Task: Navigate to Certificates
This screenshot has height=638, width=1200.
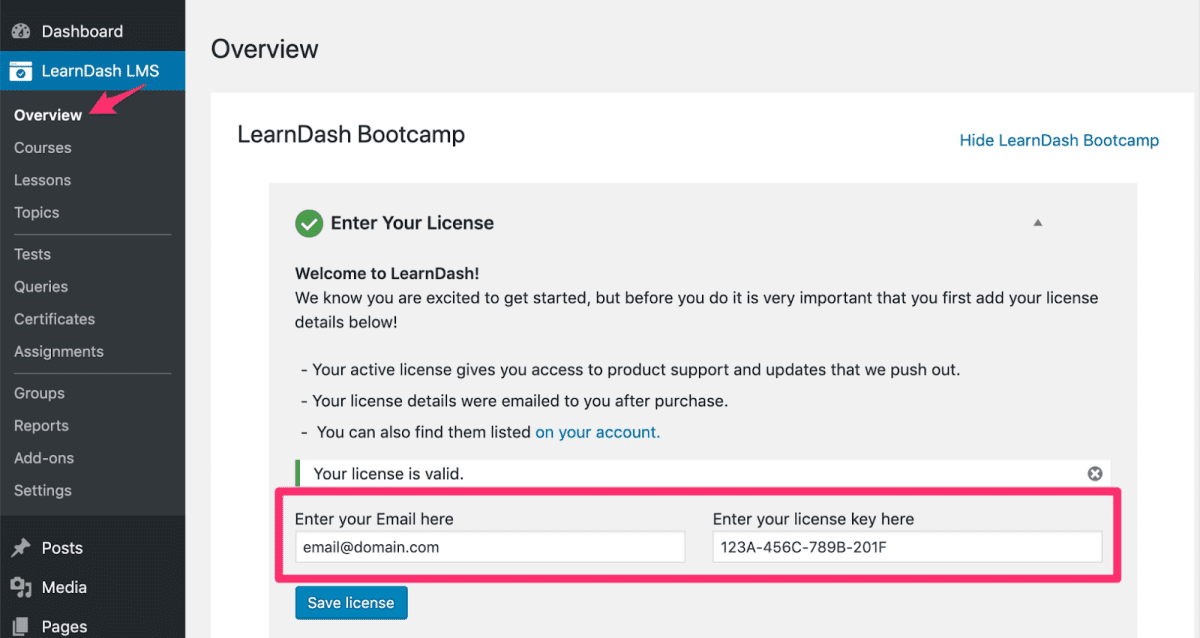Action: [54, 318]
